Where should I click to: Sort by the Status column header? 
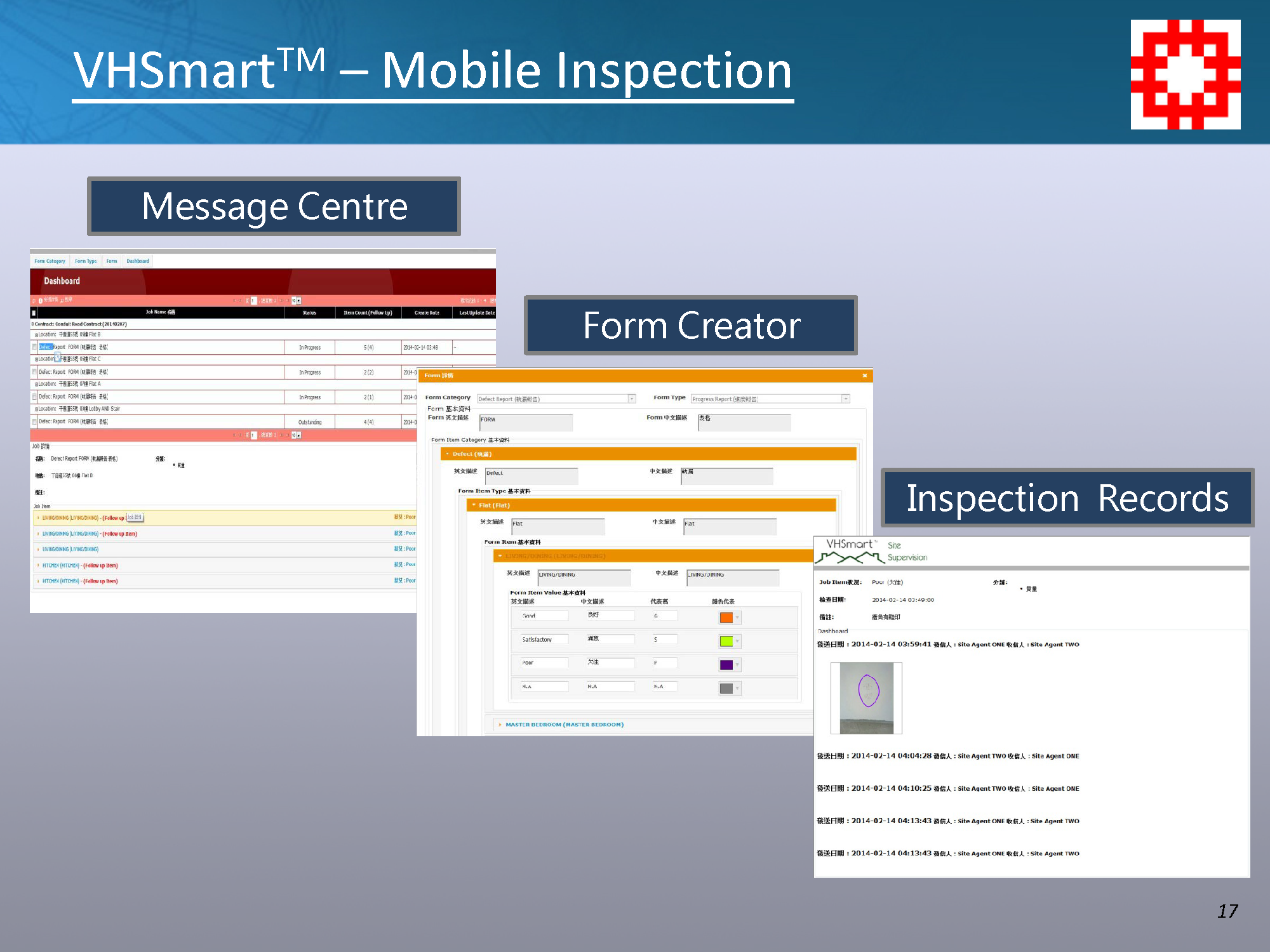309,312
